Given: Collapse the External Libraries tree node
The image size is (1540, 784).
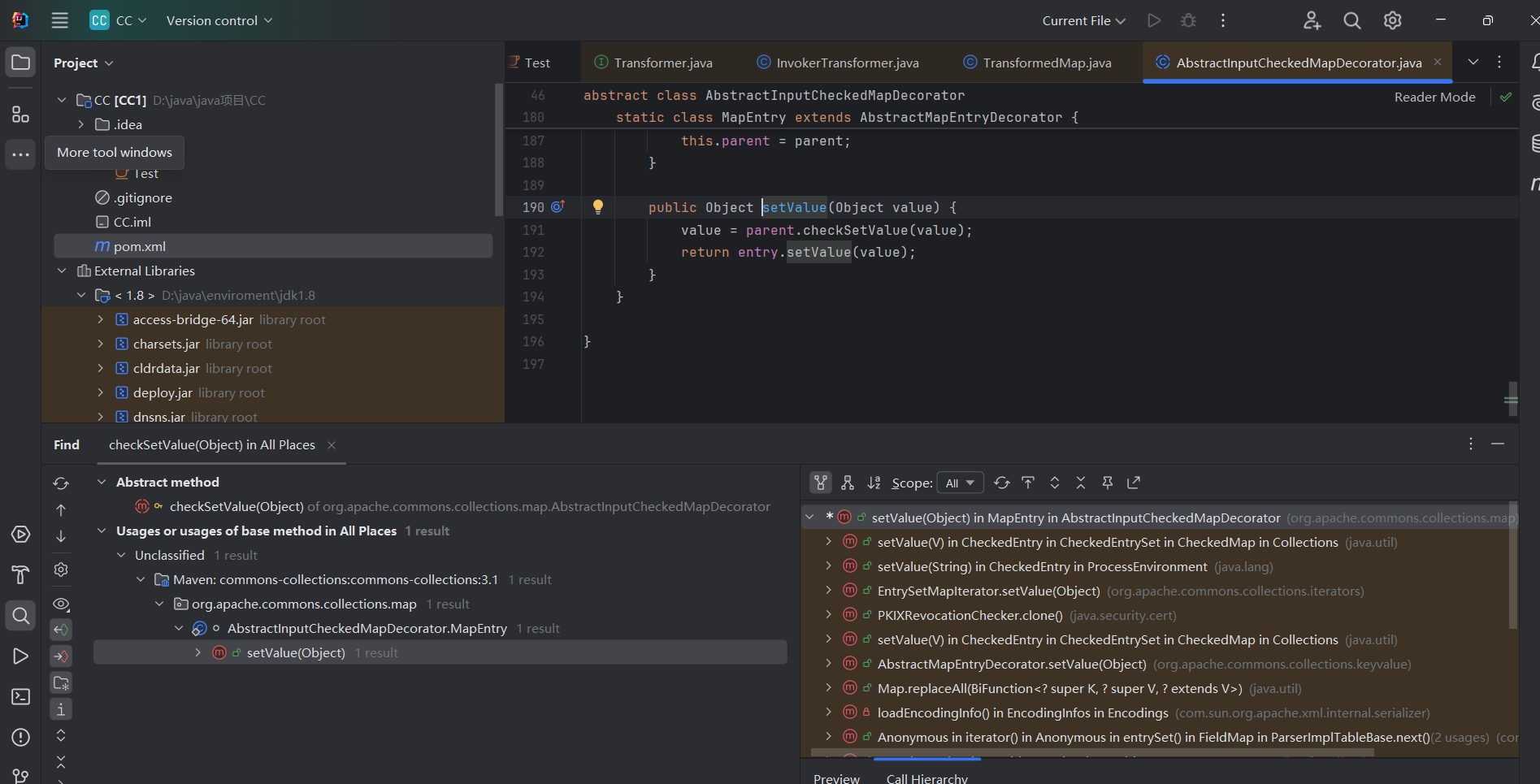Looking at the screenshot, I should 62,271.
